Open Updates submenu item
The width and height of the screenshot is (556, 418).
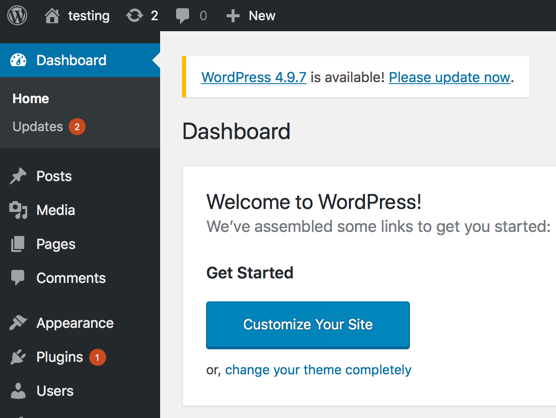pyautogui.click(x=38, y=127)
